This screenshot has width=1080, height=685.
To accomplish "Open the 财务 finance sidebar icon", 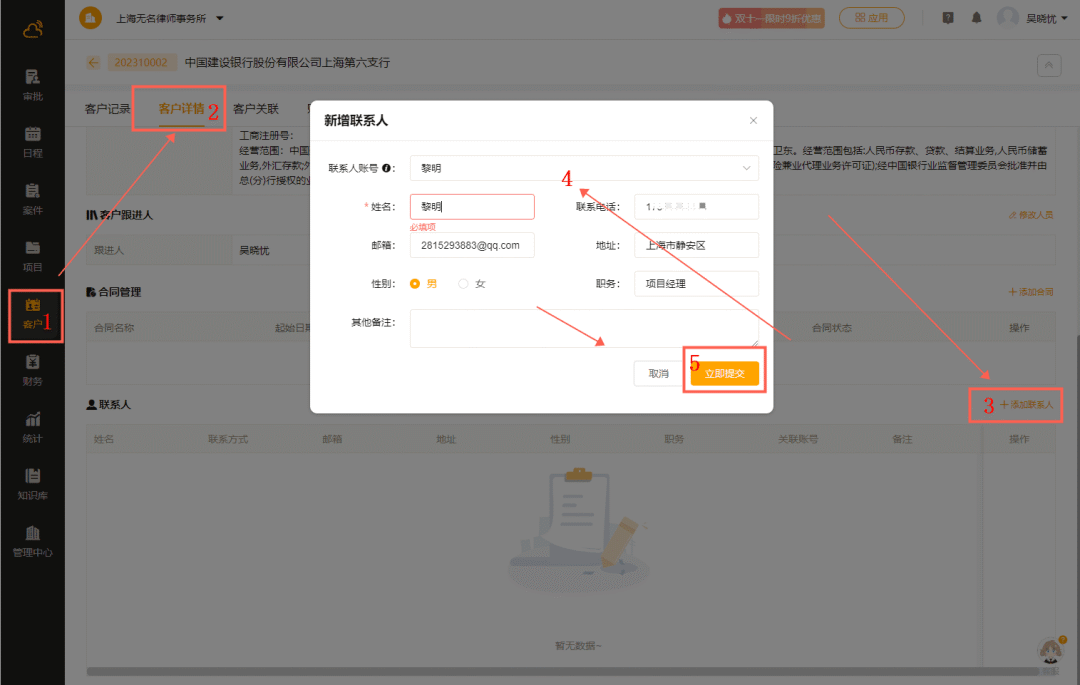I will (x=32, y=369).
